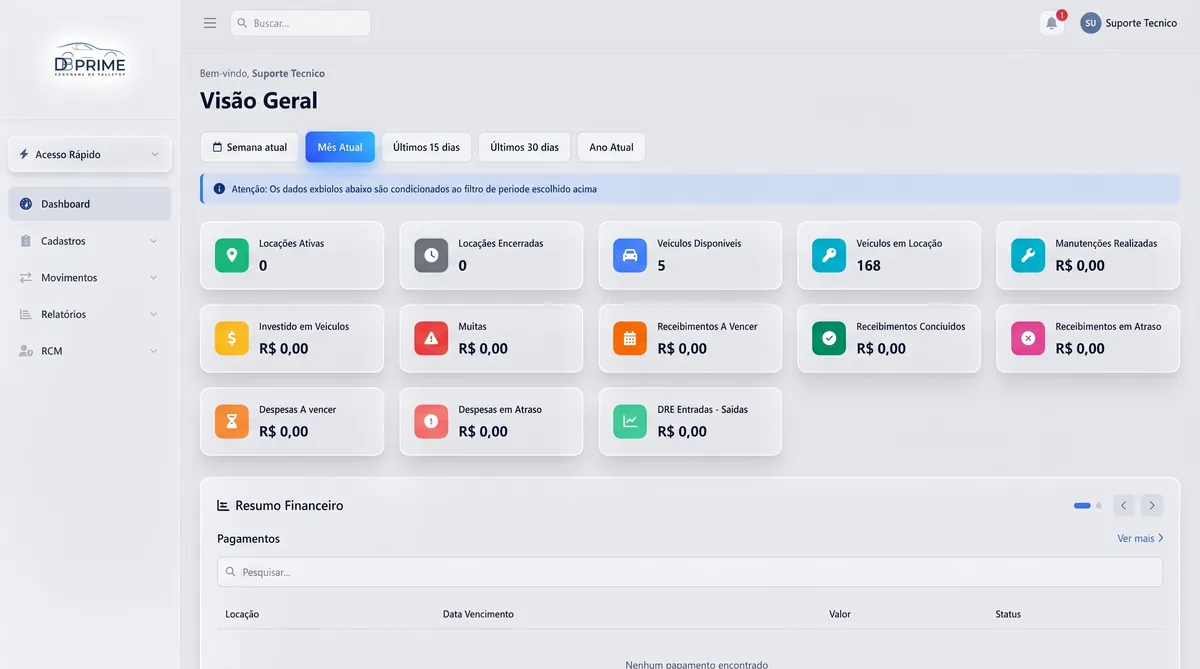Viewport: 1200px width, 669px height.
Task: Go to the next Resumo Financeiro slide
Action: 1152,506
